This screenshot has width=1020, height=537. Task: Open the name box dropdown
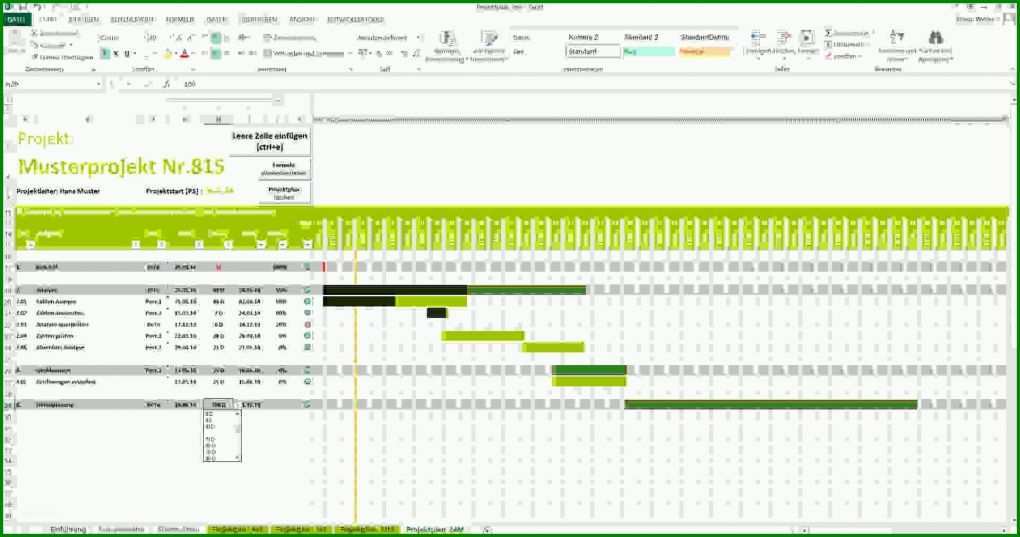pos(98,84)
